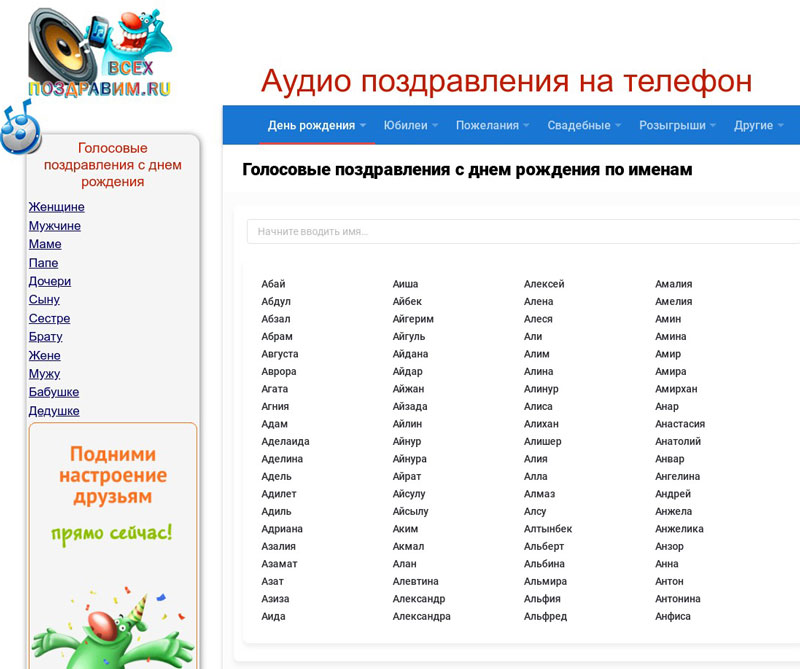Open the Мужу sidebar link
Image resolution: width=800 pixels, height=669 pixels.
44,374
